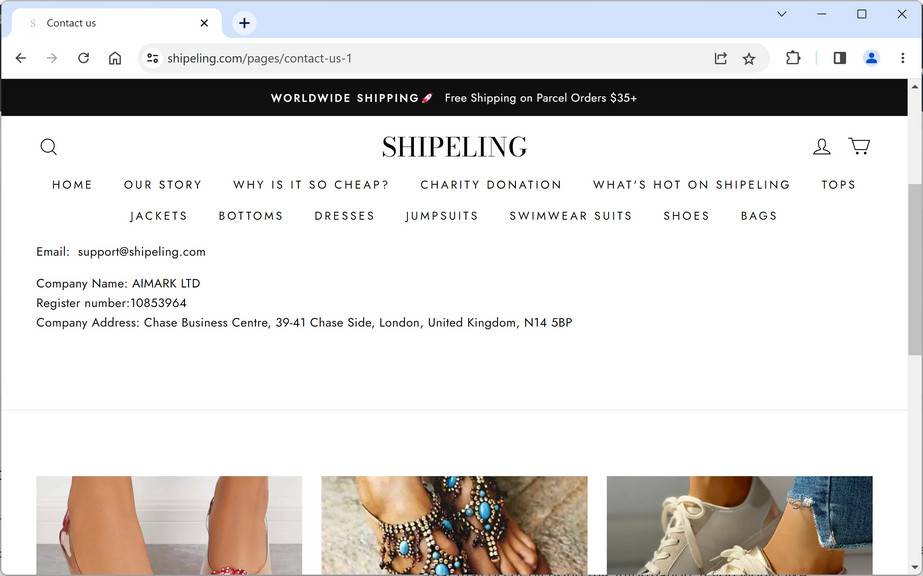Image resolution: width=923 pixels, height=576 pixels.
Task: Click the address bar URL field
Action: 436,58
